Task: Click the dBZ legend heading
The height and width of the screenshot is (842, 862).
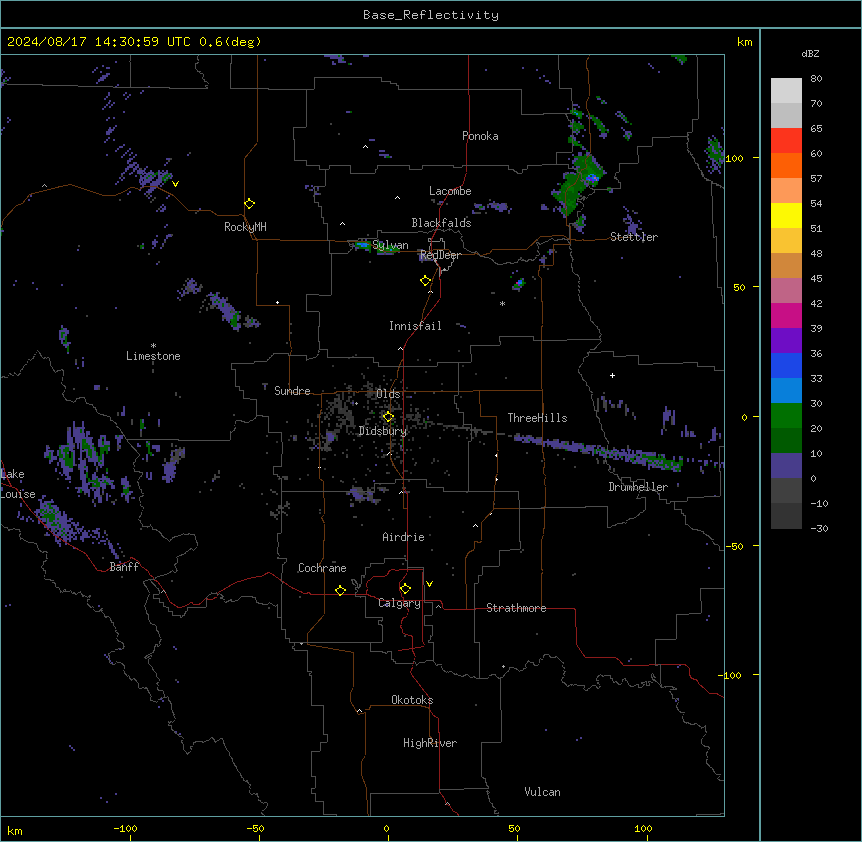Action: 810,54
